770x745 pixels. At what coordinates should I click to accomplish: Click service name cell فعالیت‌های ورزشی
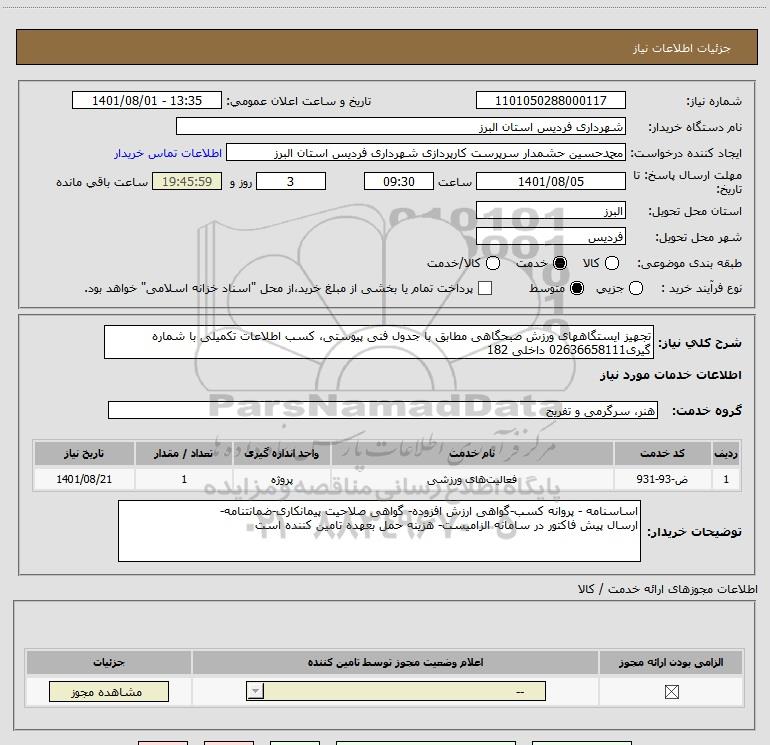point(472,479)
